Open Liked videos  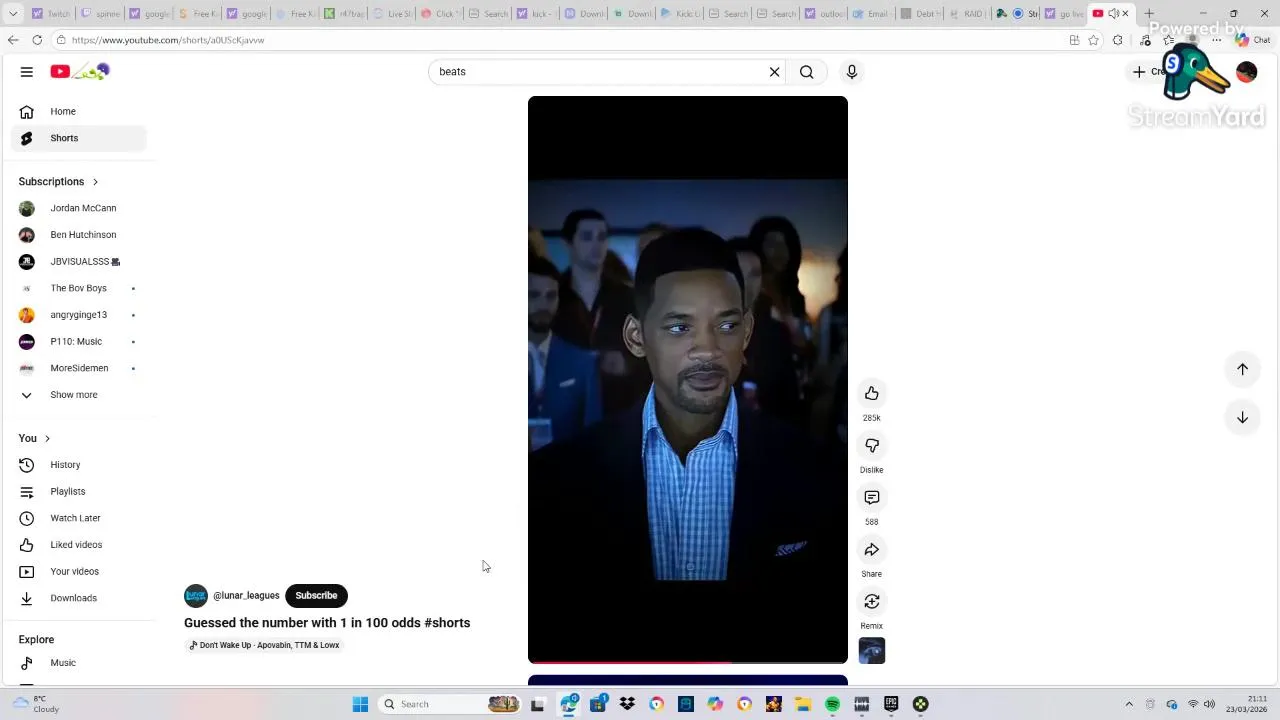pyautogui.click(x=79, y=545)
